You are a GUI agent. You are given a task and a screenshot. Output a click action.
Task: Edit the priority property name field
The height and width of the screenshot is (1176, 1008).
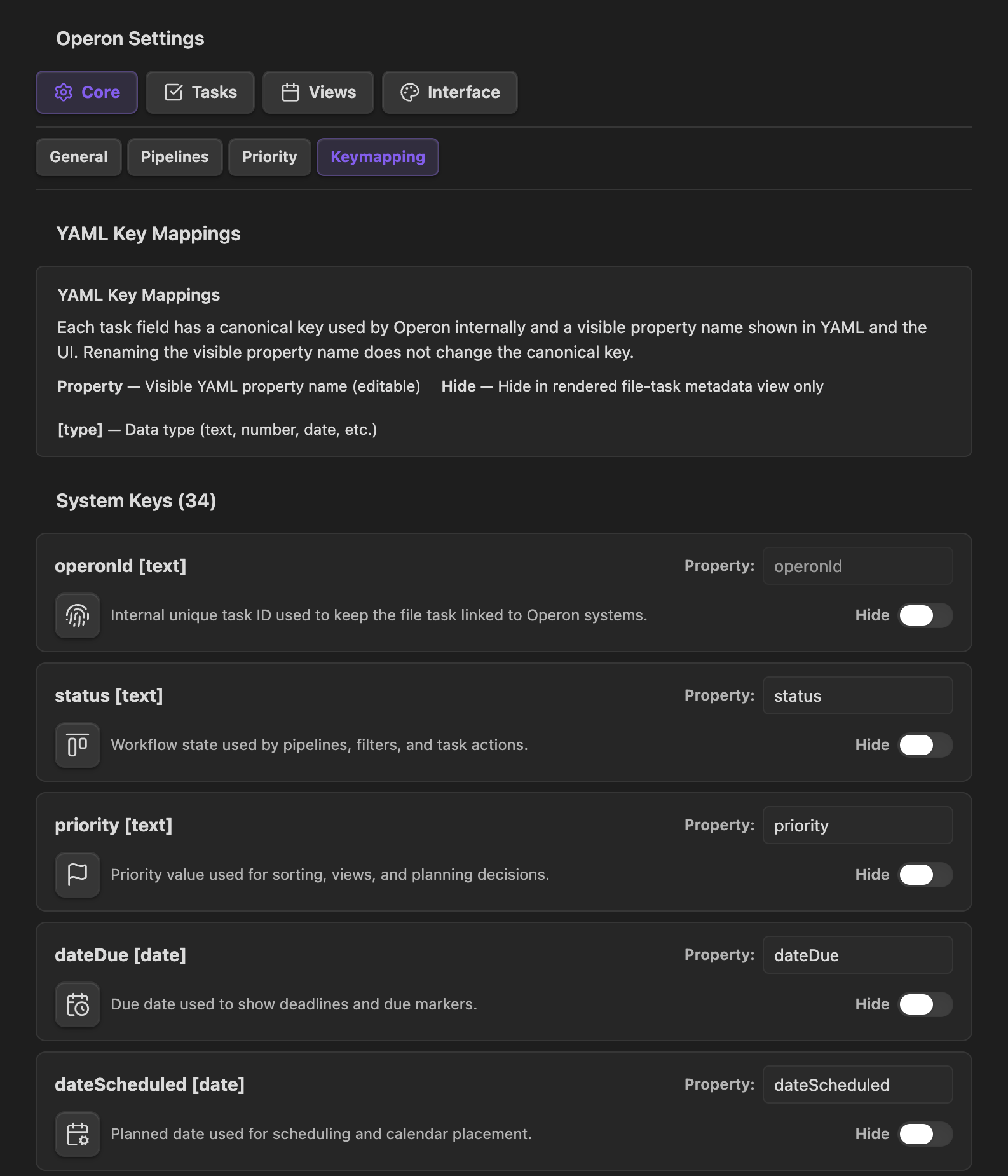click(857, 825)
